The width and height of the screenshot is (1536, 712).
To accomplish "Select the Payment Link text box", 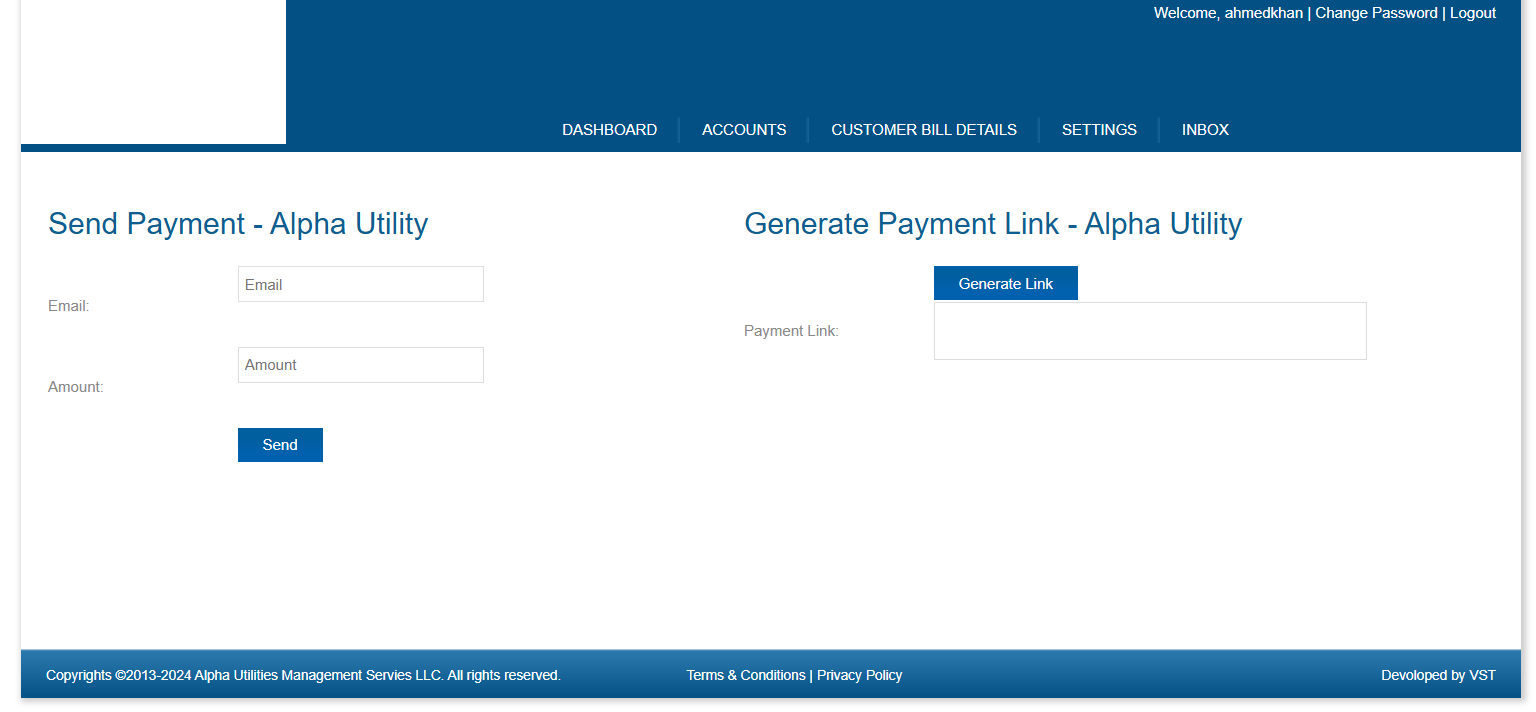I will 1149,331.
